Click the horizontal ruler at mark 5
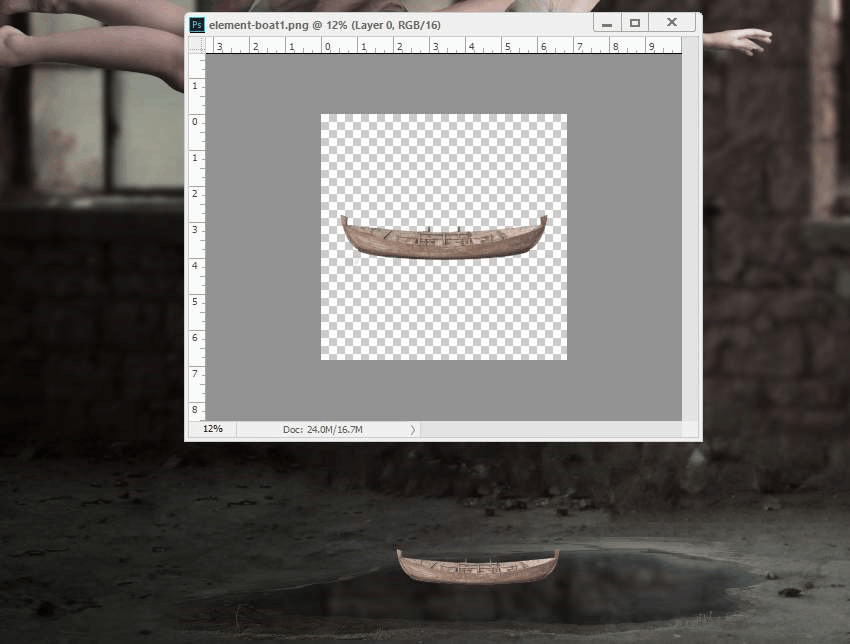The height and width of the screenshot is (644, 850). tap(507, 46)
